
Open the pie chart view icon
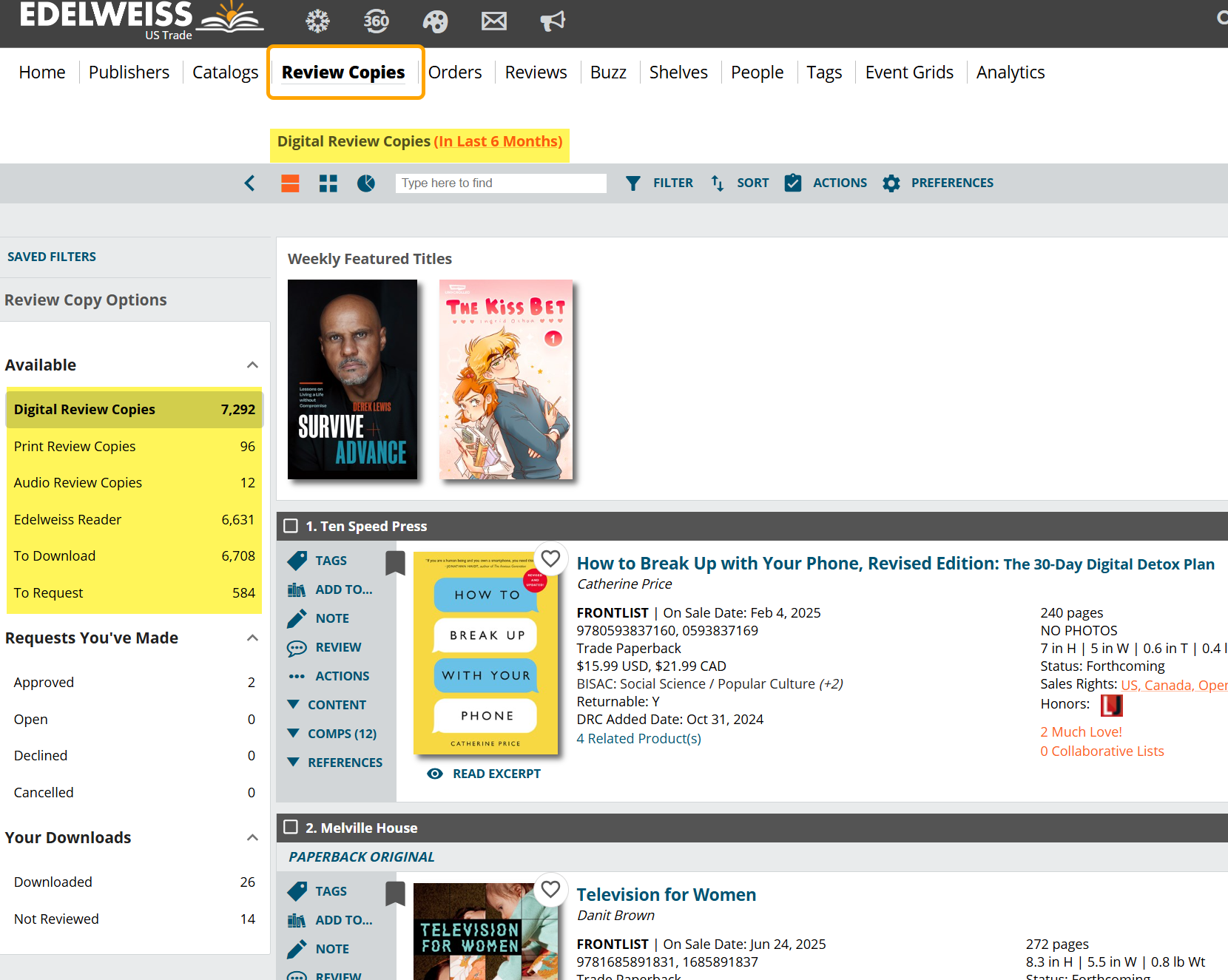point(366,183)
